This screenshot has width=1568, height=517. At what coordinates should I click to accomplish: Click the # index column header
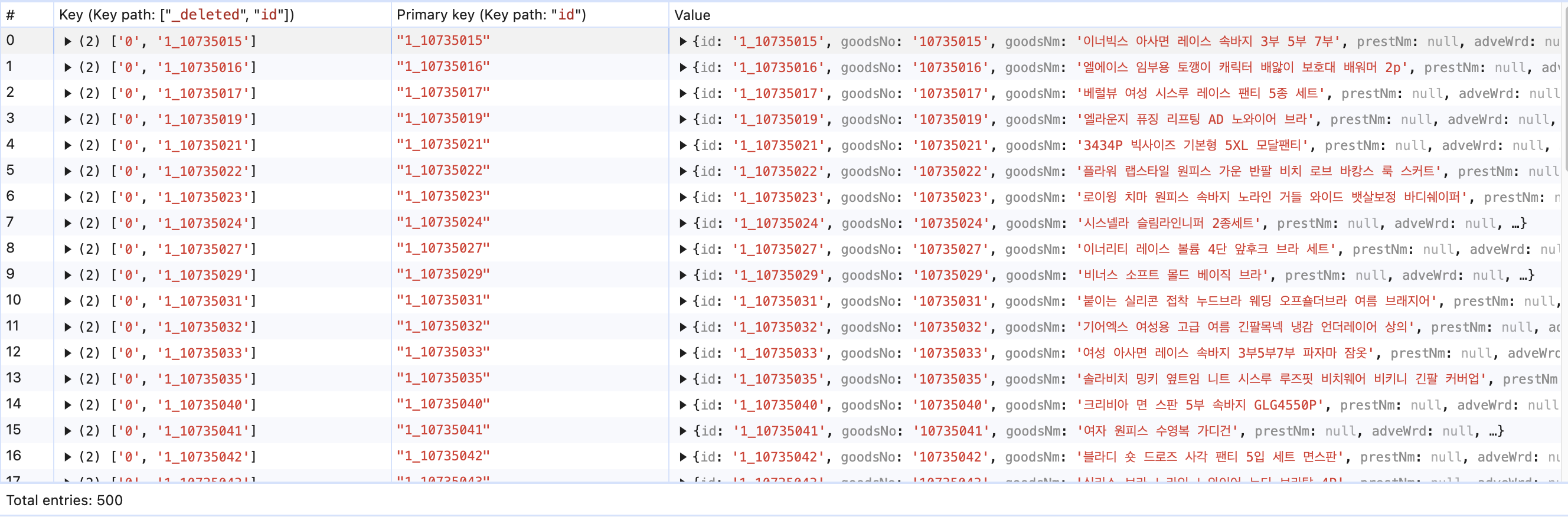pyautogui.click(x=11, y=15)
